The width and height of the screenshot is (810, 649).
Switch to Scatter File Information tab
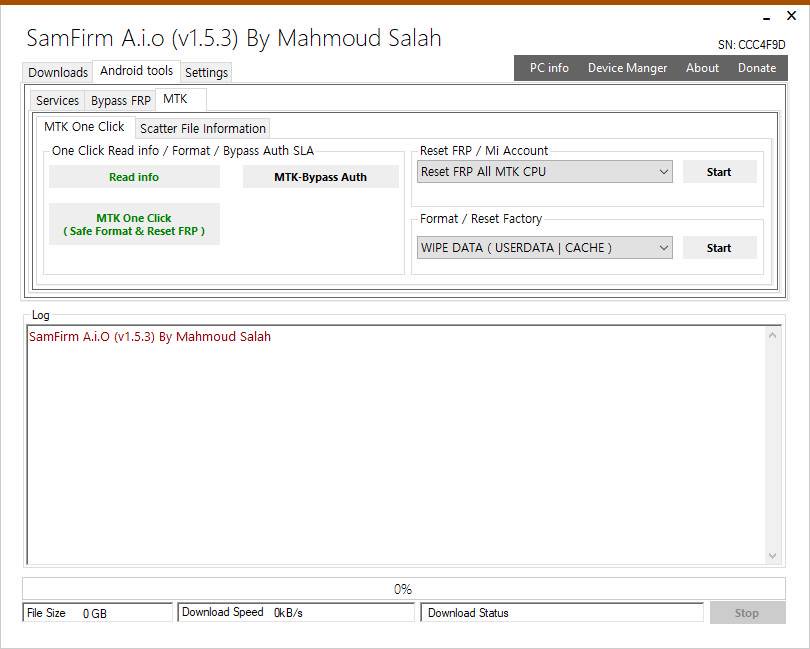(203, 128)
